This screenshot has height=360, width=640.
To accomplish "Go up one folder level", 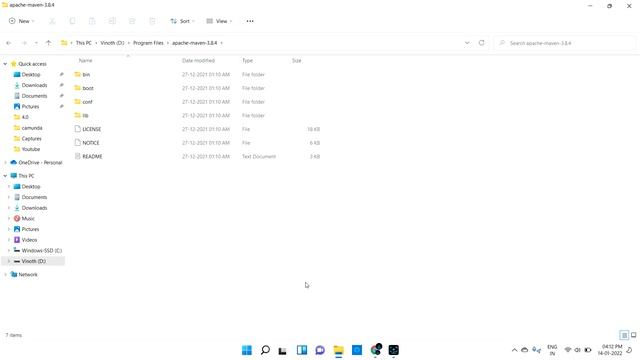I will tap(49, 43).
